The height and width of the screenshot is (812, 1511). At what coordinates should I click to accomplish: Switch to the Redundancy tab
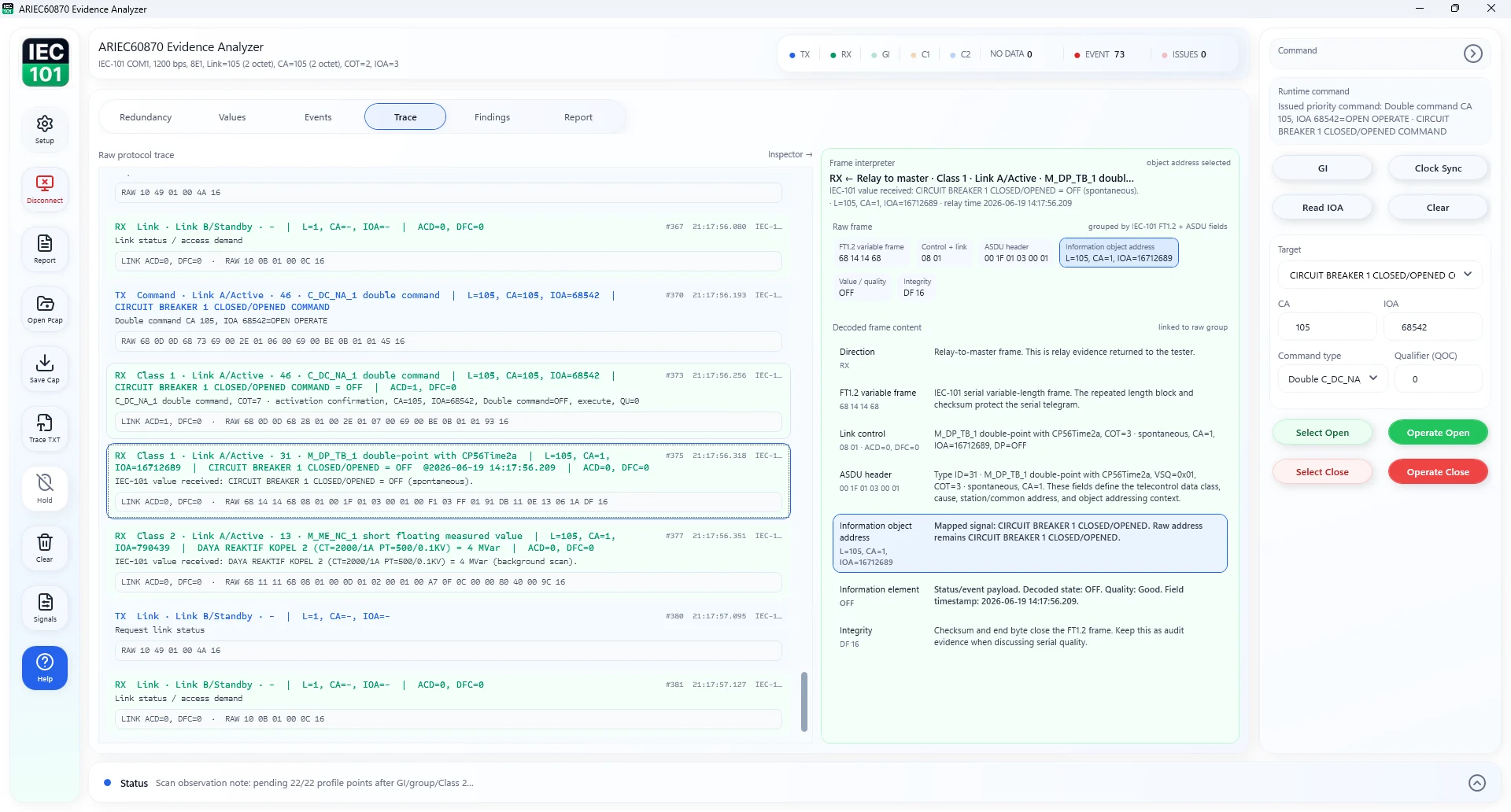tap(146, 117)
